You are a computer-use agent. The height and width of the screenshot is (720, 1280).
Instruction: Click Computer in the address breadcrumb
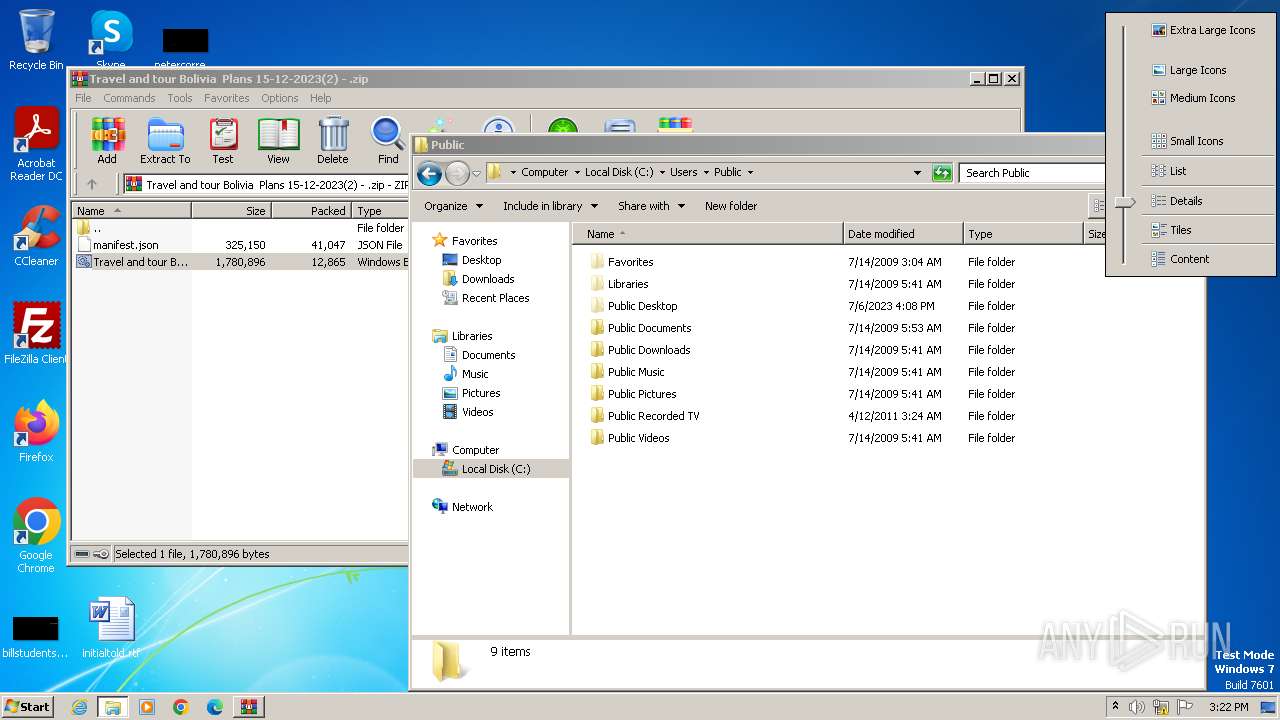click(x=544, y=172)
